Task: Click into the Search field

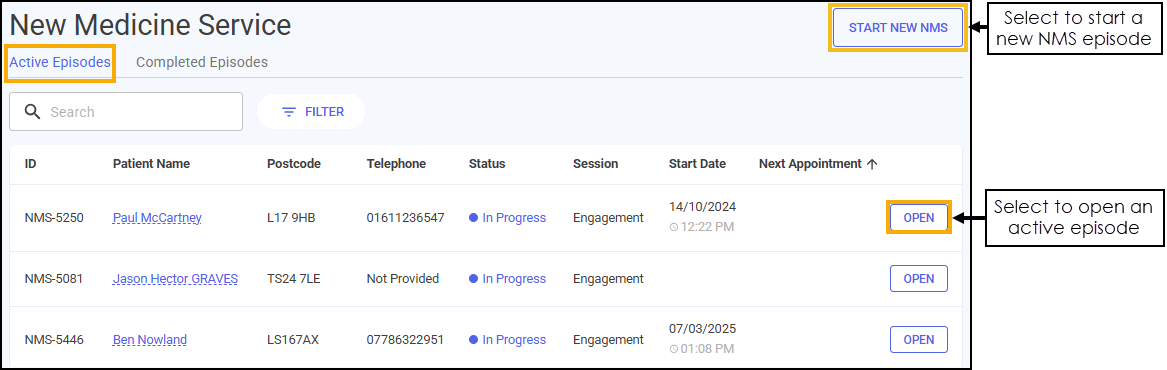Action: (126, 112)
